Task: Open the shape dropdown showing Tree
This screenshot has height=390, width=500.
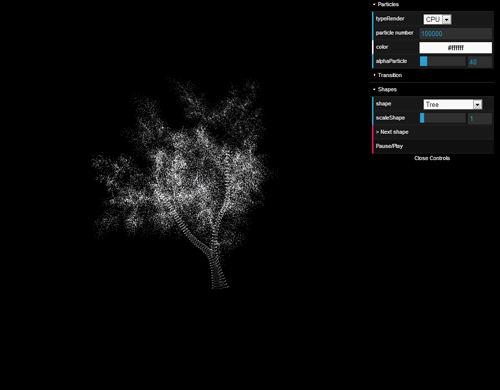Action: tap(453, 105)
